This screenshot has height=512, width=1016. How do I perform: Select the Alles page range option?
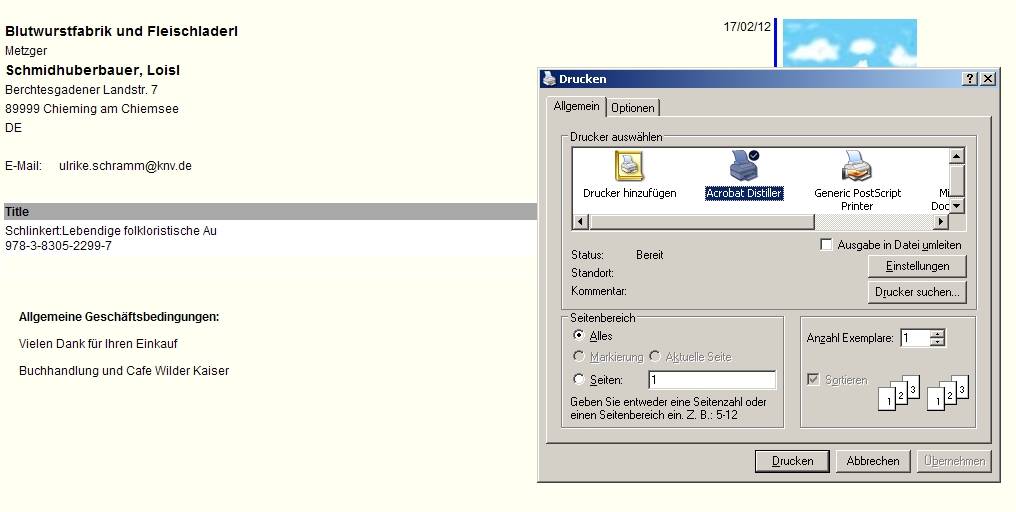(x=579, y=336)
